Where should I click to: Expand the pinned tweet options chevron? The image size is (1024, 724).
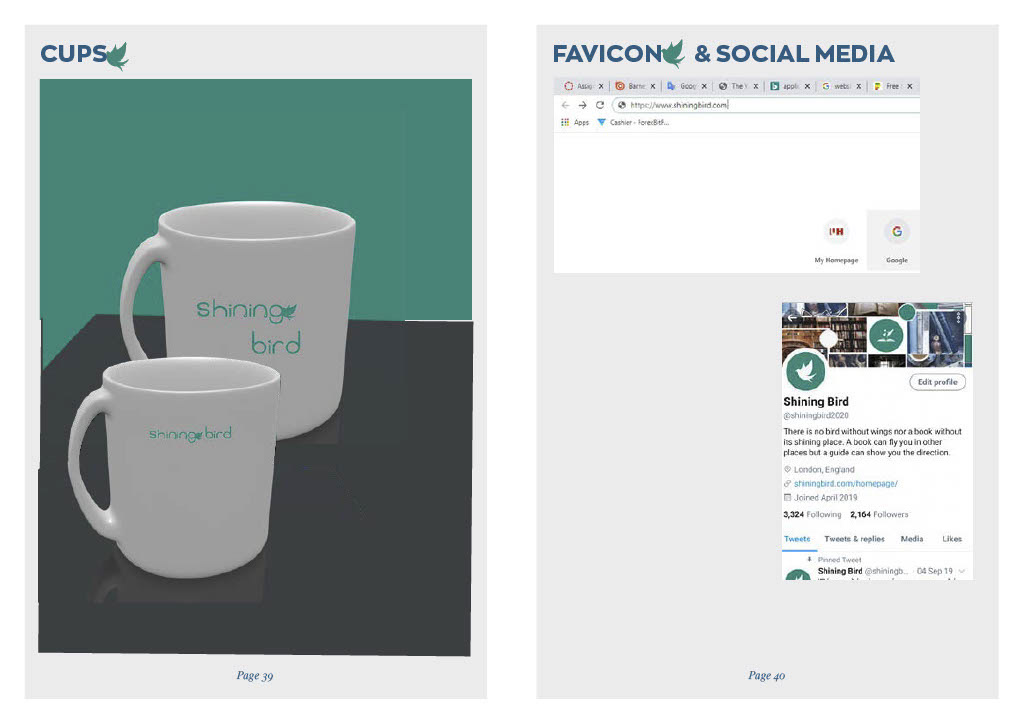point(961,571)
